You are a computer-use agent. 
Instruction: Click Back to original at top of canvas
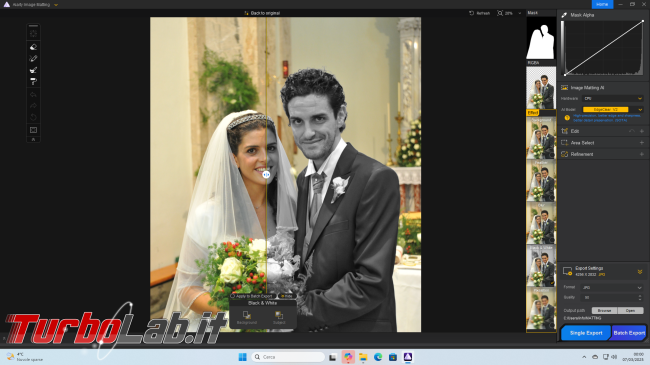click(x=262, y=13)
